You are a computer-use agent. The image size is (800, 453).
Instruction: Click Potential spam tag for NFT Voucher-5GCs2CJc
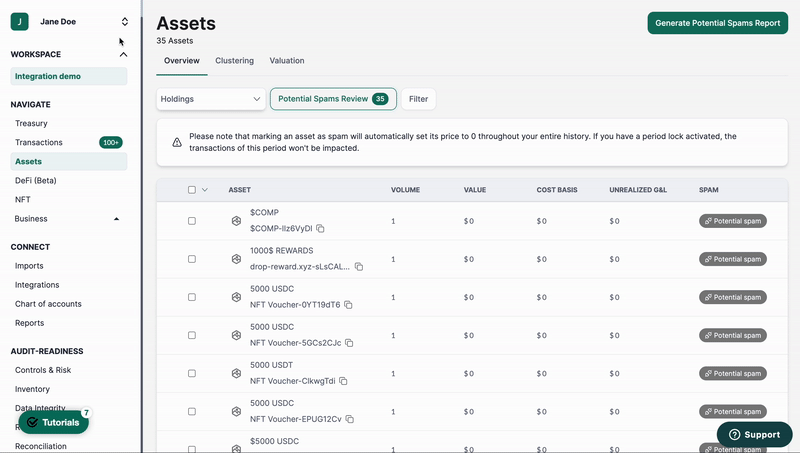point(733,335)
